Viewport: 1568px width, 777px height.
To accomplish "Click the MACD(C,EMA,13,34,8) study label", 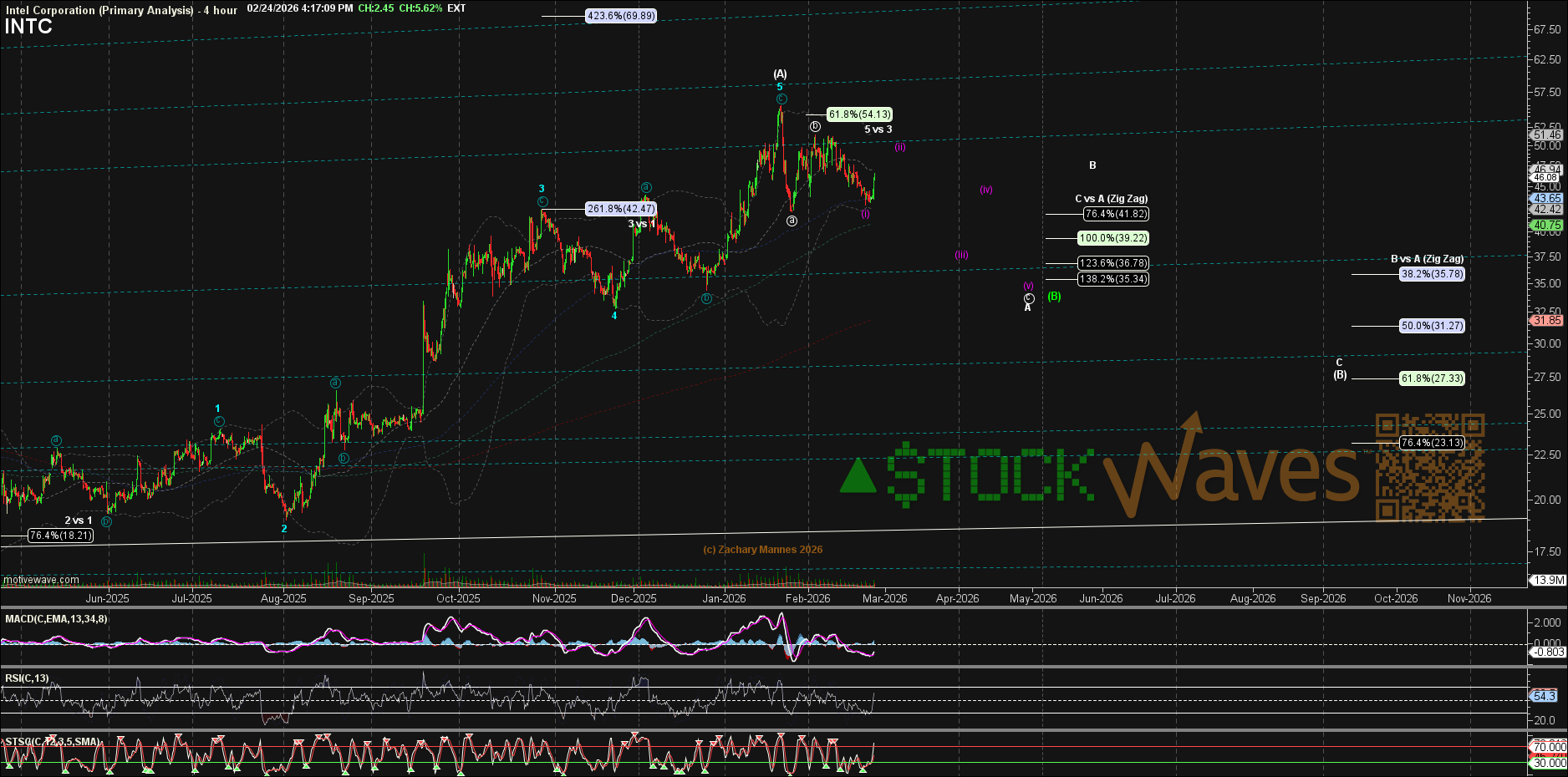I will [x=56, y=619].
